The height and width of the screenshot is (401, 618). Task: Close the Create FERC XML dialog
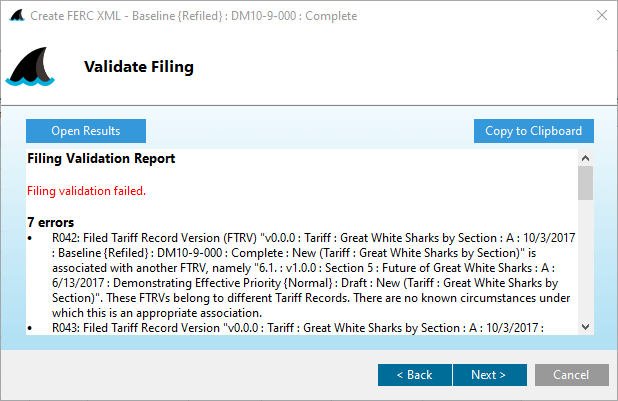pyautogui.click(x=601, y=15)
